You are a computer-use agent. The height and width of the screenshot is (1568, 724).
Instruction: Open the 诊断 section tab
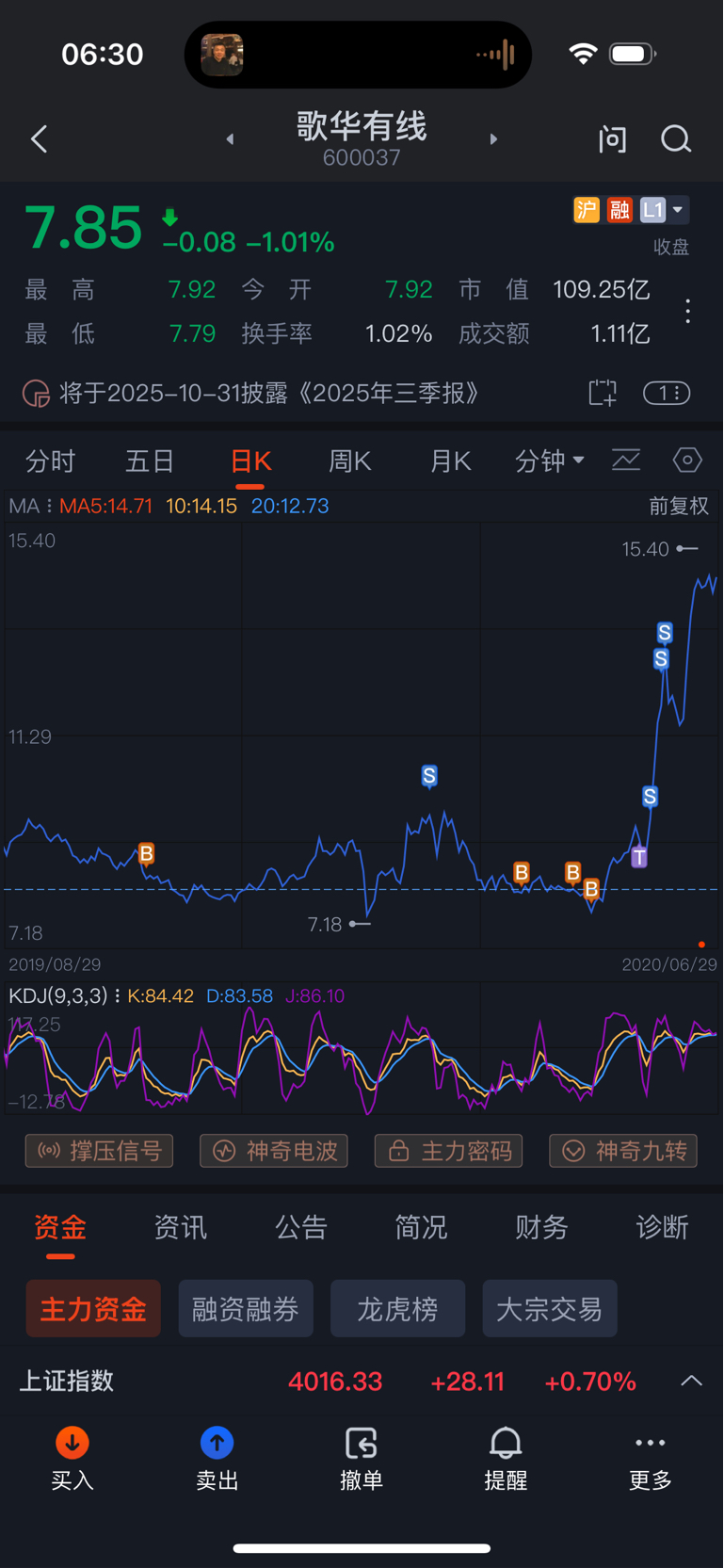click(x=662, y=1227)
